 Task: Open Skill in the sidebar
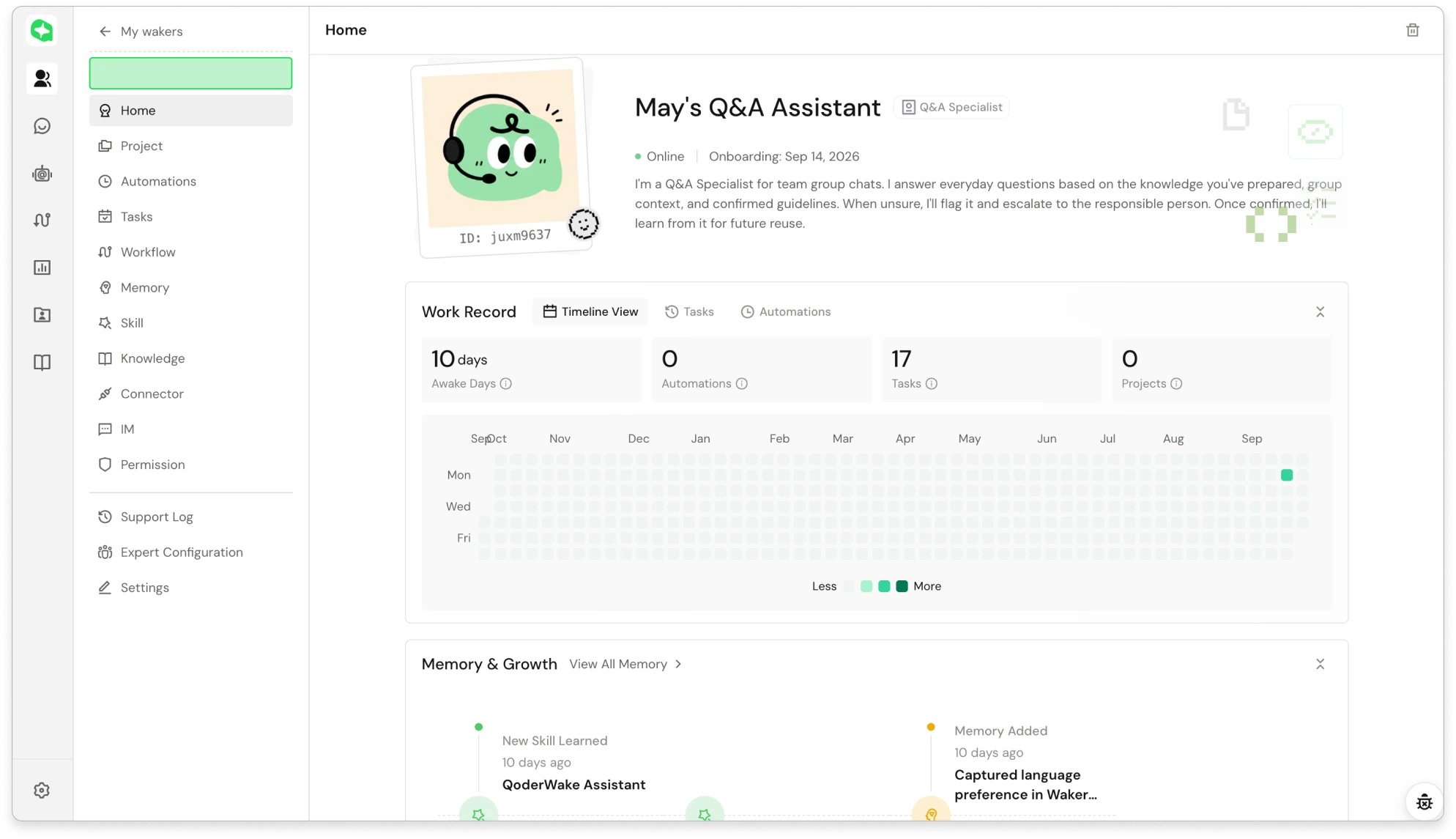coord(190,322)
